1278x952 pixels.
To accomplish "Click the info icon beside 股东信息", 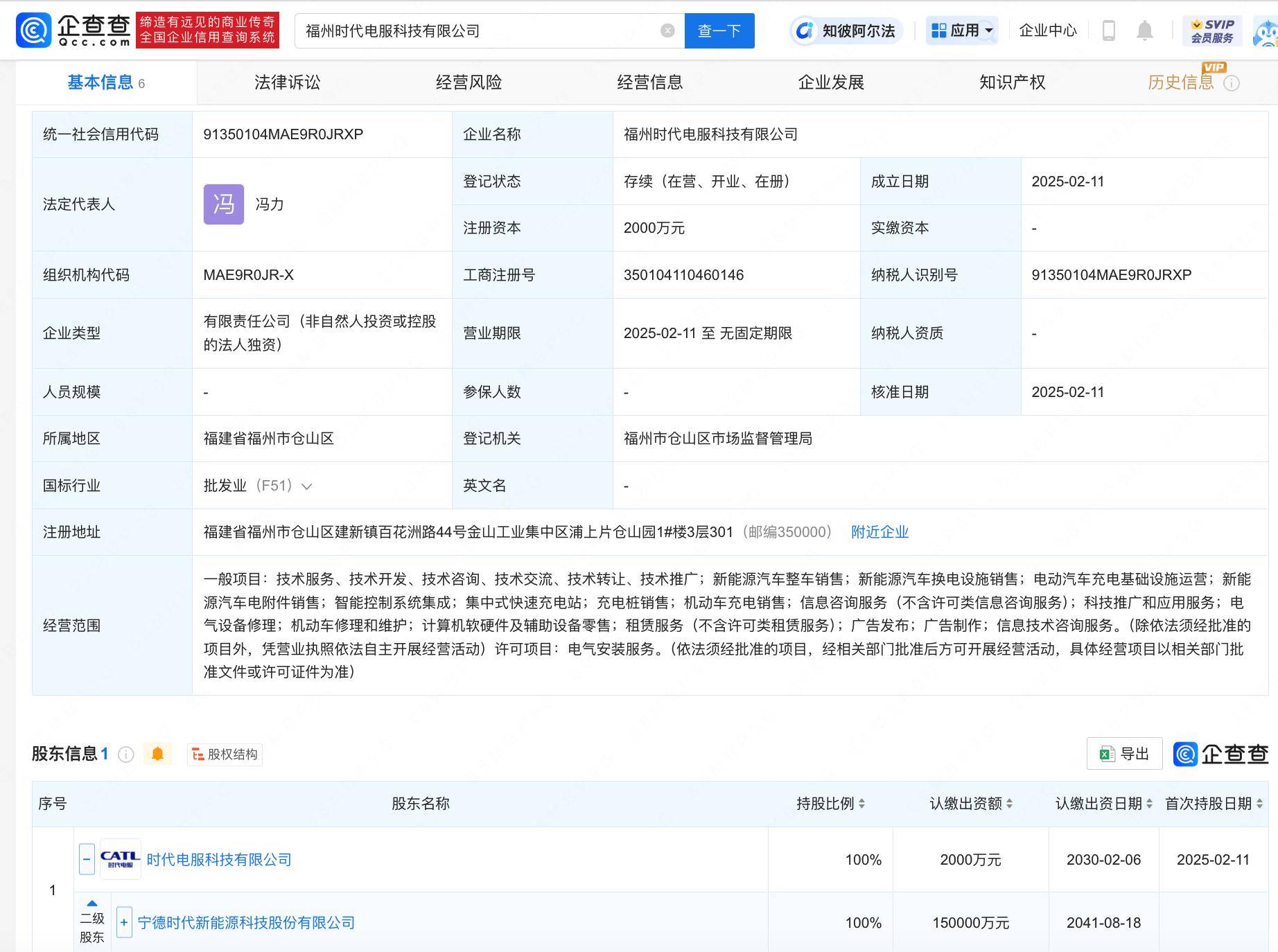I will [125, 755].
